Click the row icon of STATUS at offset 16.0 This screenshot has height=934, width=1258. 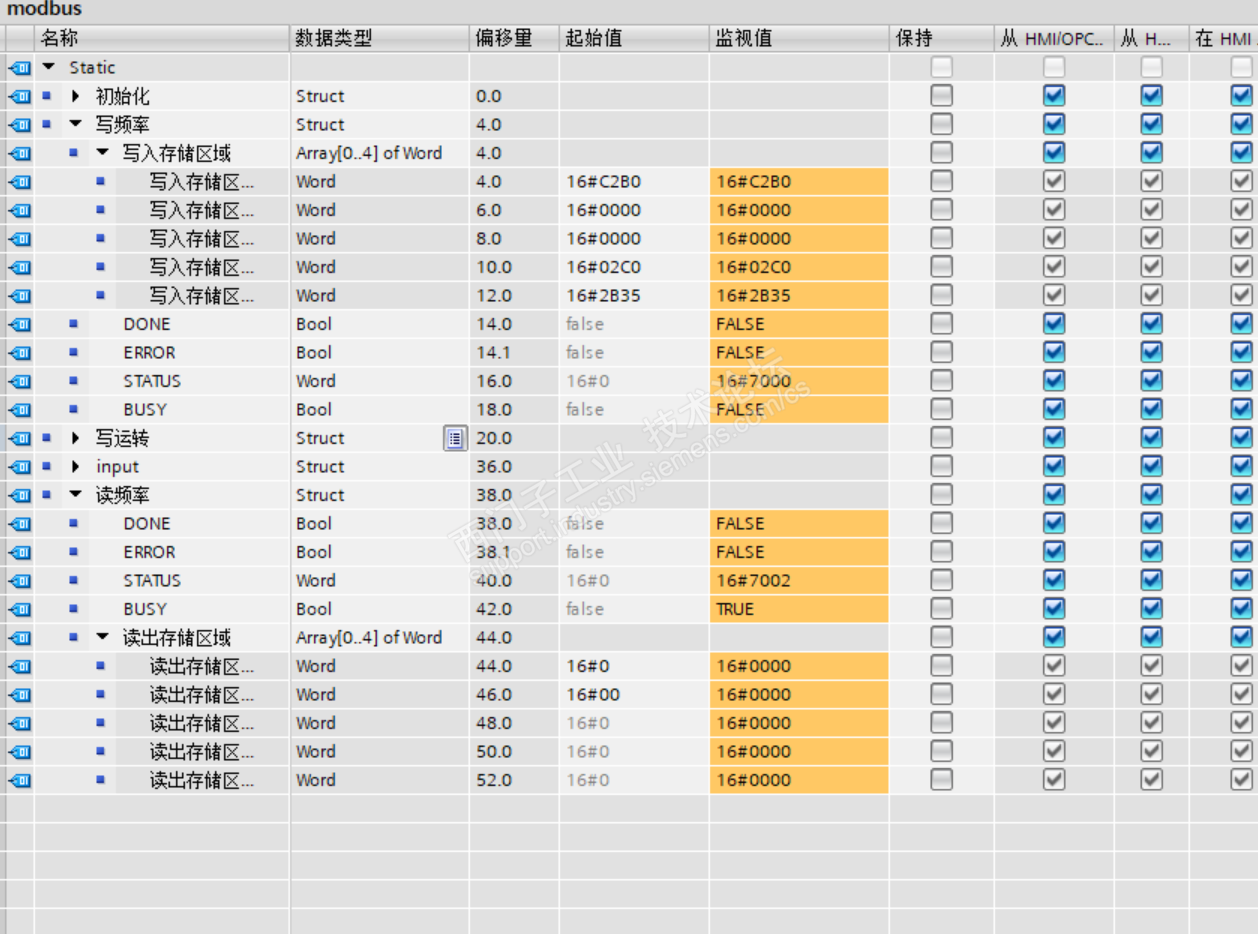(x=19, y=382)
